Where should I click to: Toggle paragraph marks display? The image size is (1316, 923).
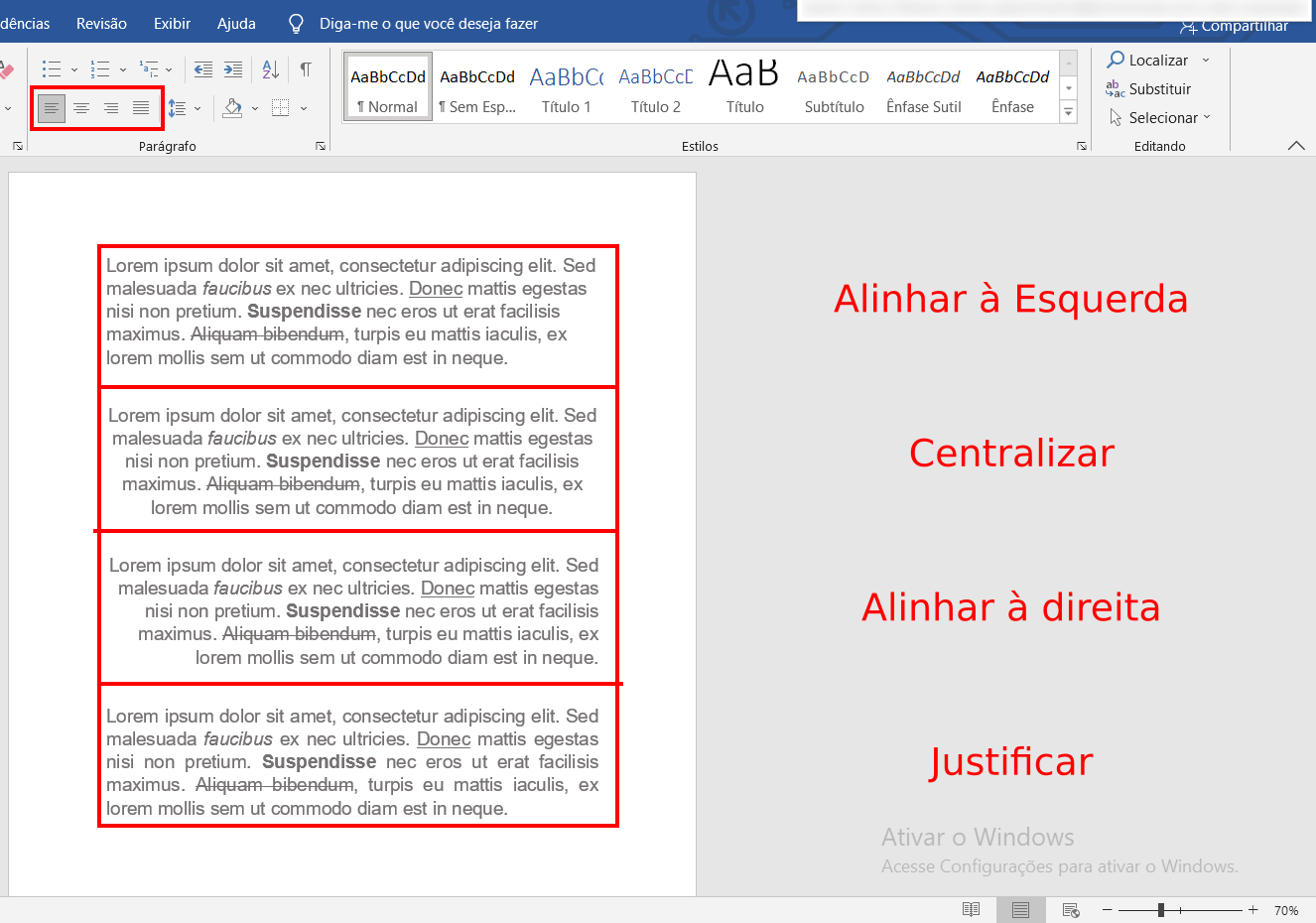click(x=306, y=68)
